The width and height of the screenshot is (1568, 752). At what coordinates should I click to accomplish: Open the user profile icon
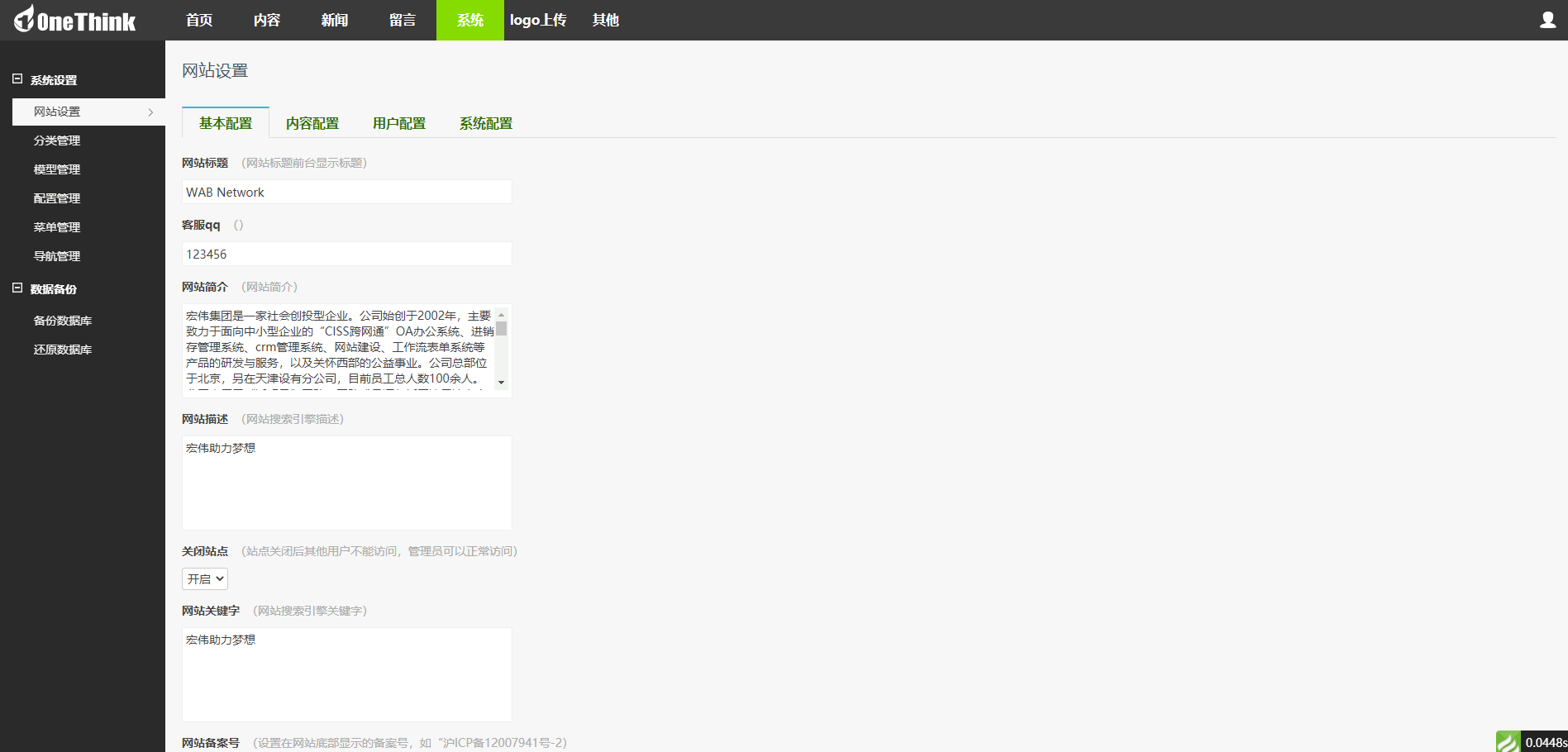click(1547, 20)
